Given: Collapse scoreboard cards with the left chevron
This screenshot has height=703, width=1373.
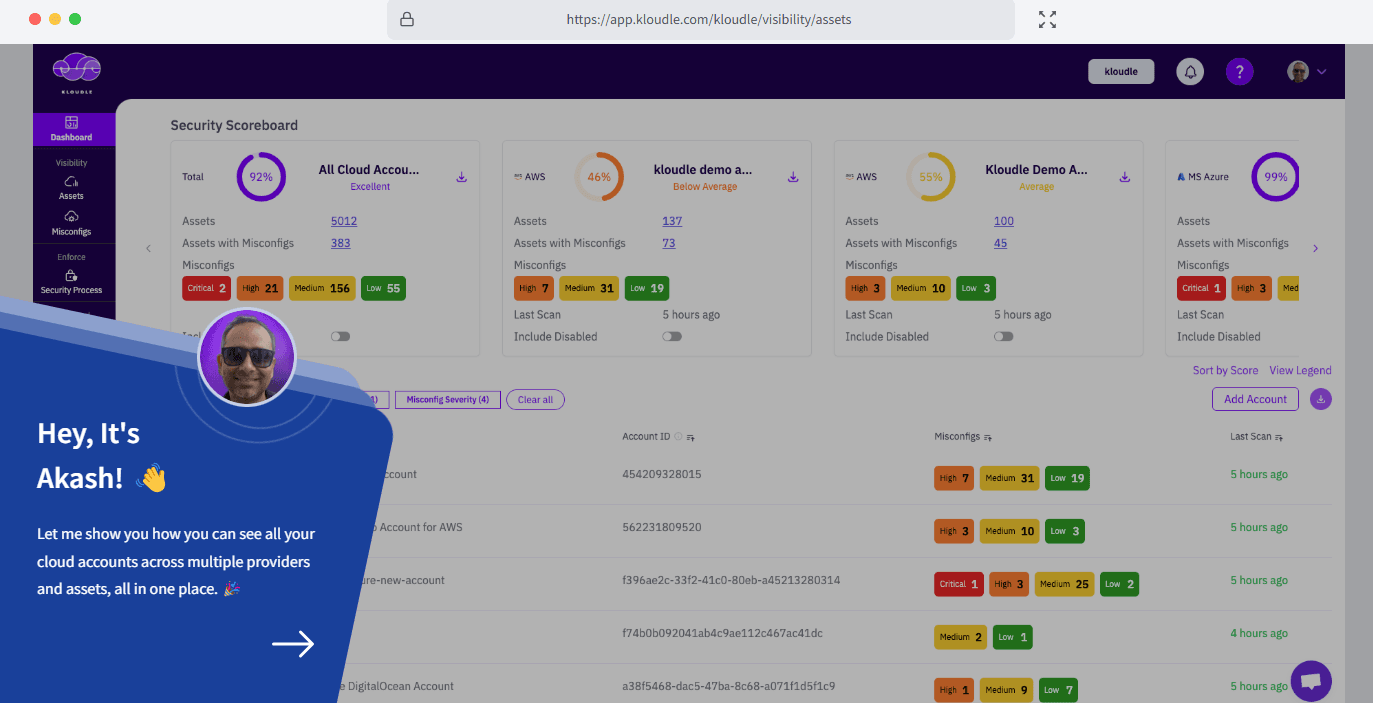Looking at the screenshot, I should point(148,248).
